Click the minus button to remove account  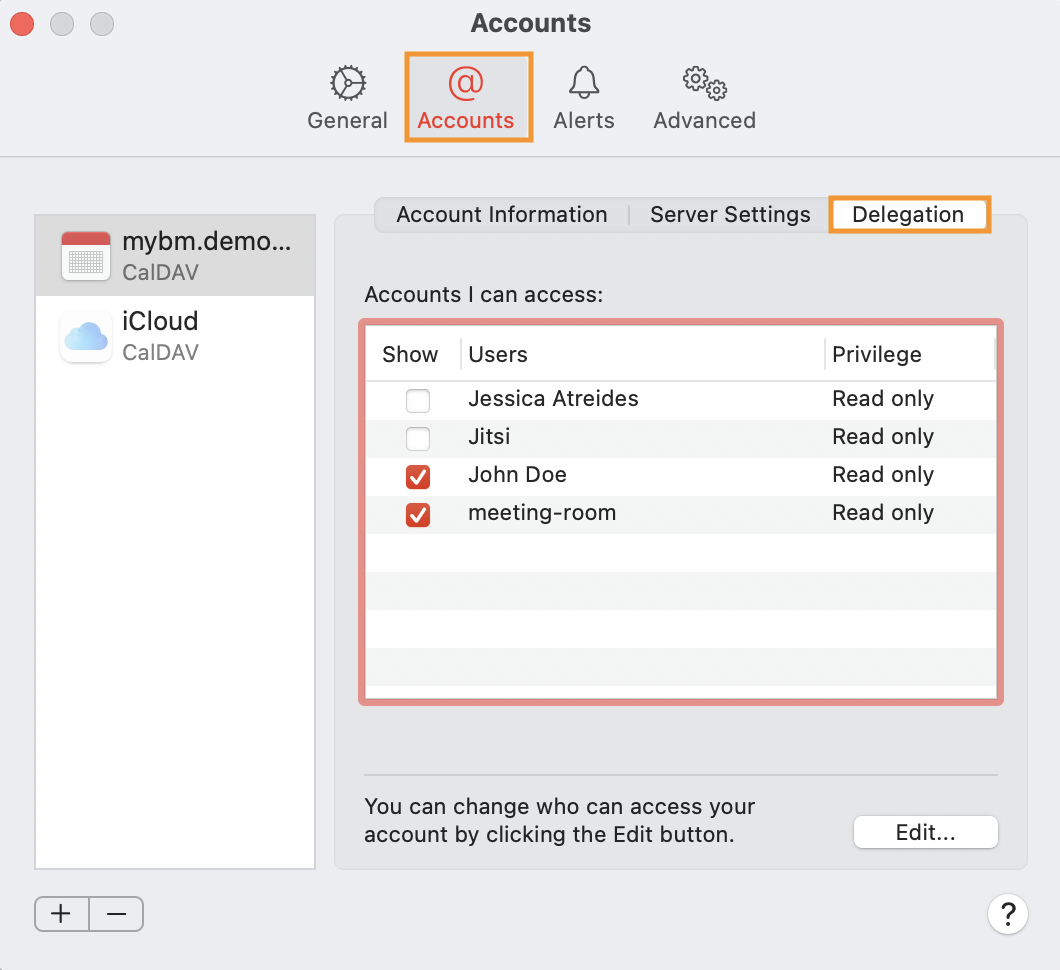tap(116, 914)
